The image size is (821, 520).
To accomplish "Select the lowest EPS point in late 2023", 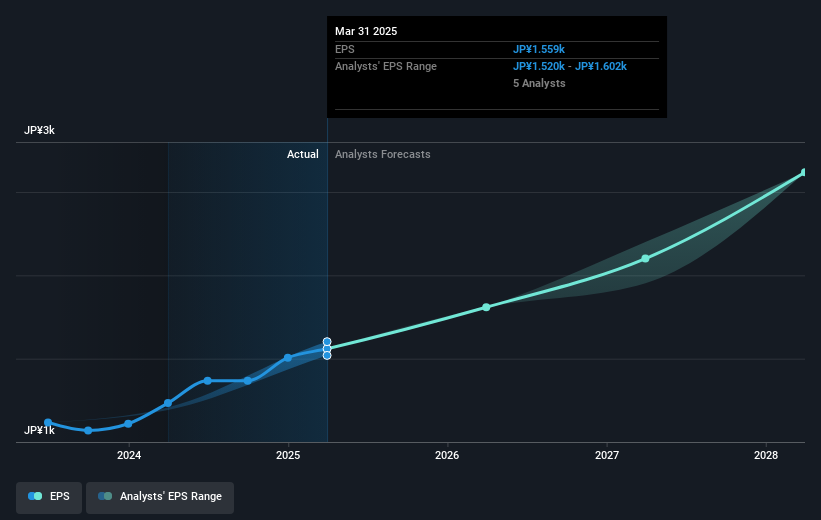I will tap(88, 430).
